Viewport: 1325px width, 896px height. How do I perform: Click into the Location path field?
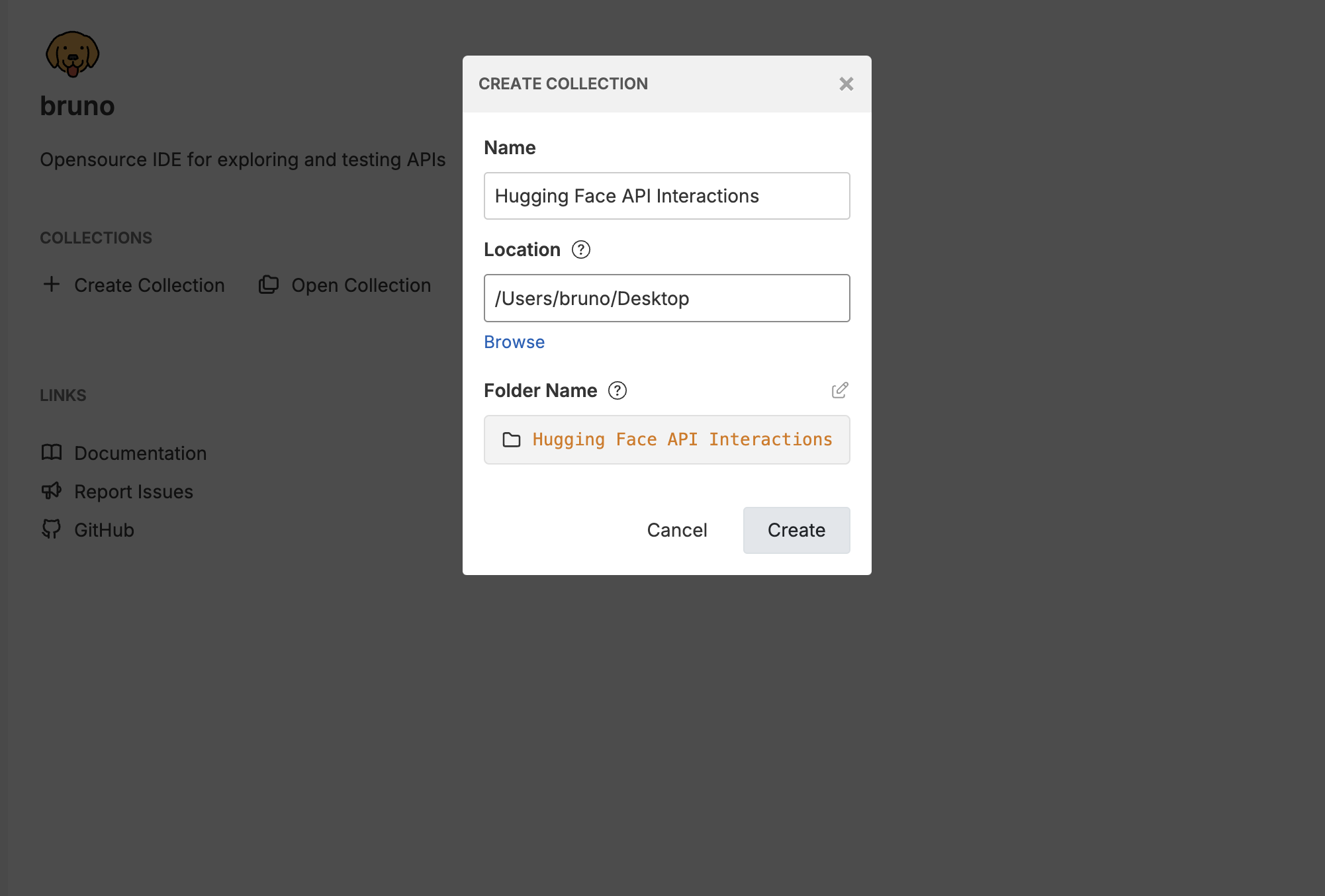[666, 298]
